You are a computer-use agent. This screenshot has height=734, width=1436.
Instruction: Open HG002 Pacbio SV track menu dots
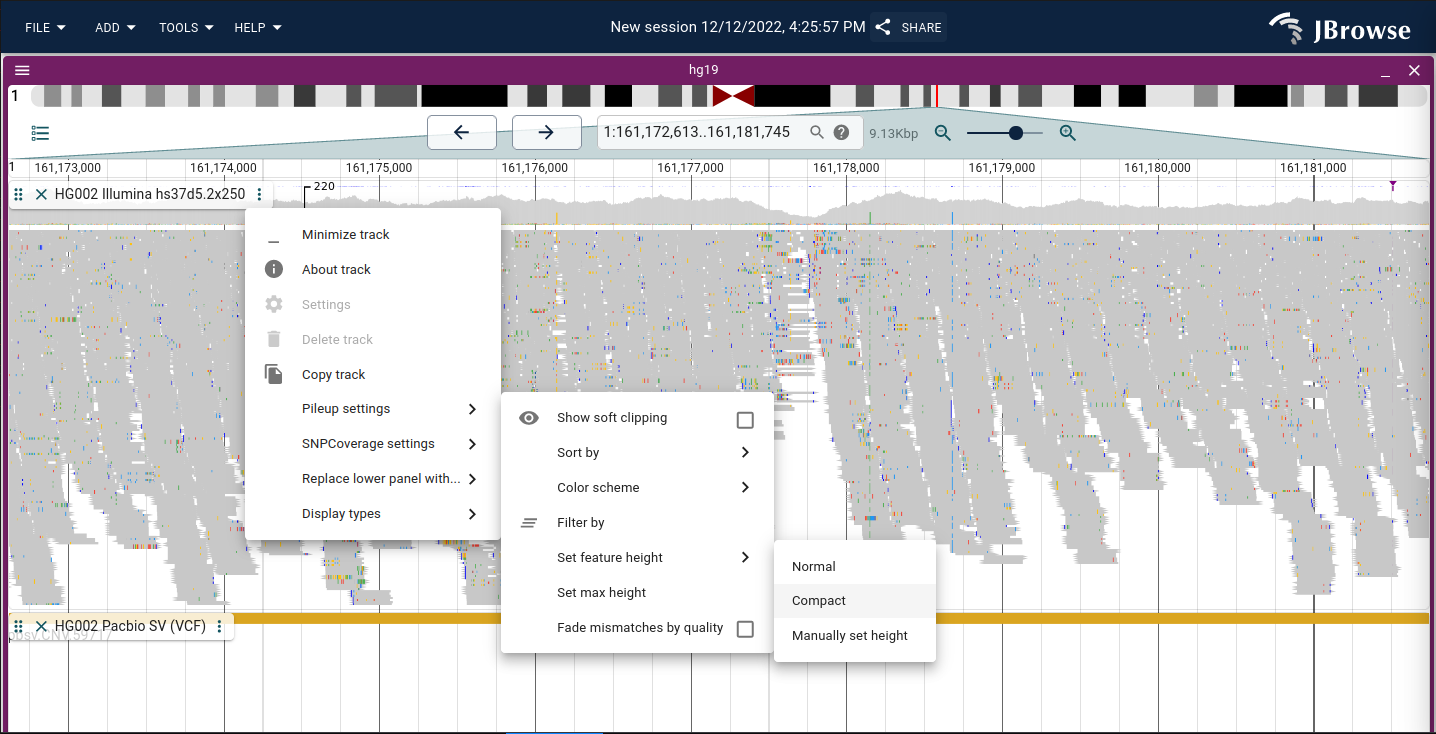click(x=220, y=627)
